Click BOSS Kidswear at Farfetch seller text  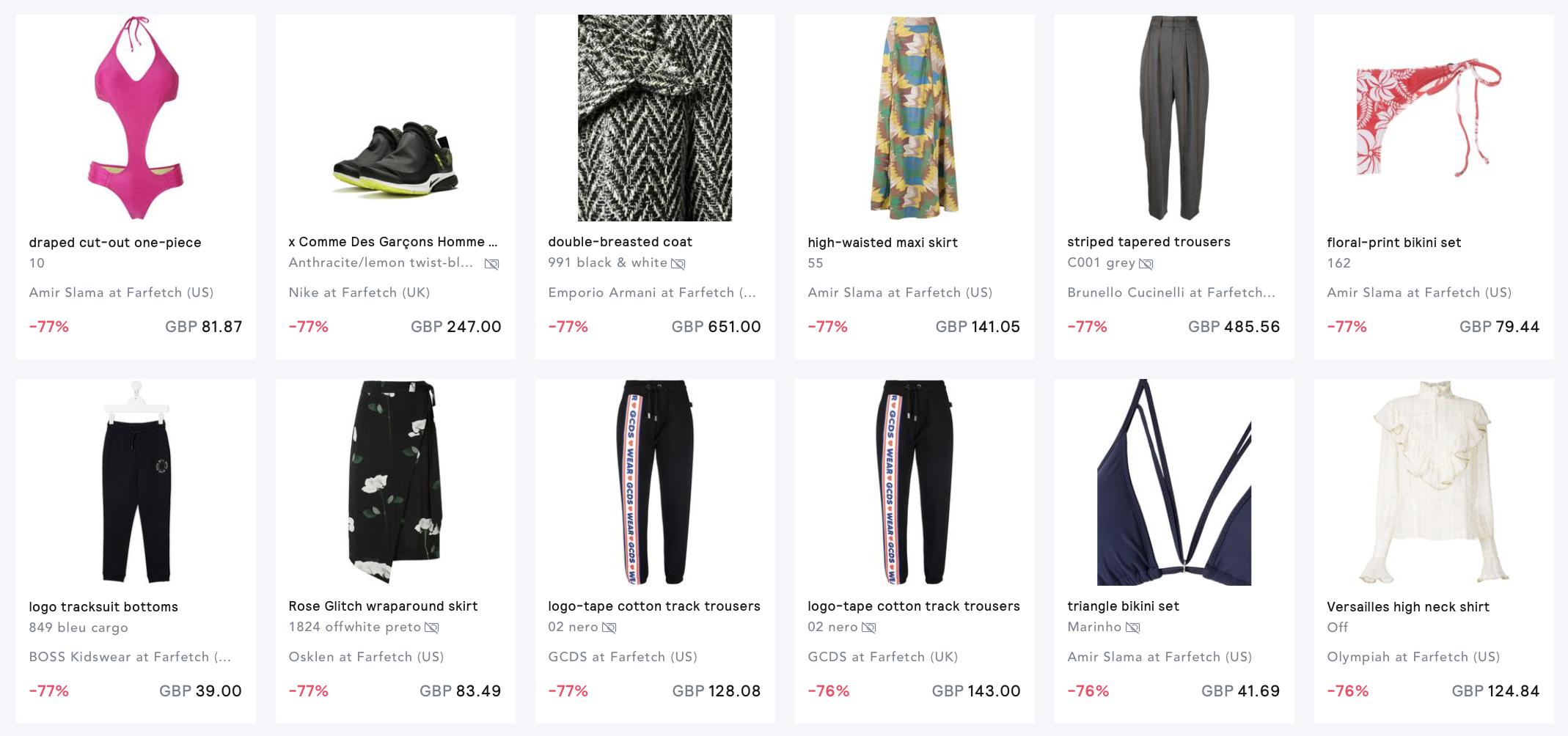coord(130,657)
